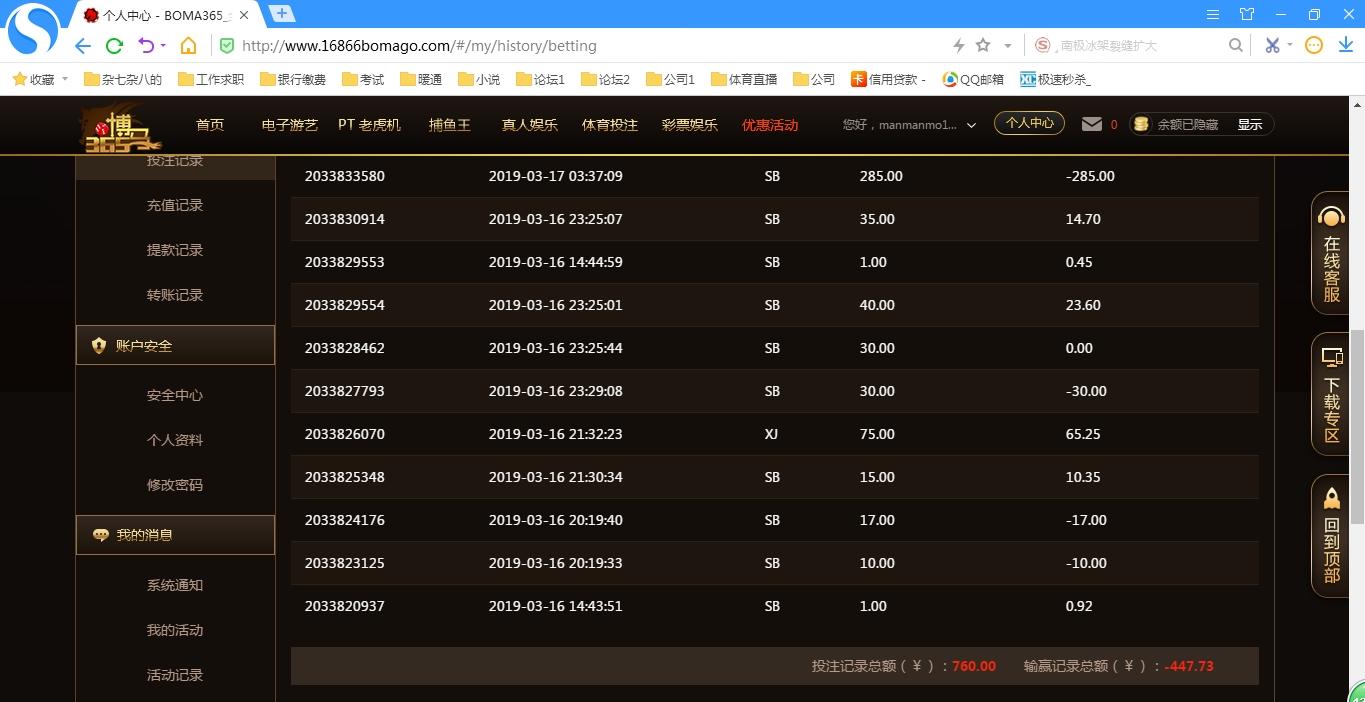Open 提款记录 in the sidebar
Image resolution: width=1365 pixels, height=702 pixels.
click(175, 250)
